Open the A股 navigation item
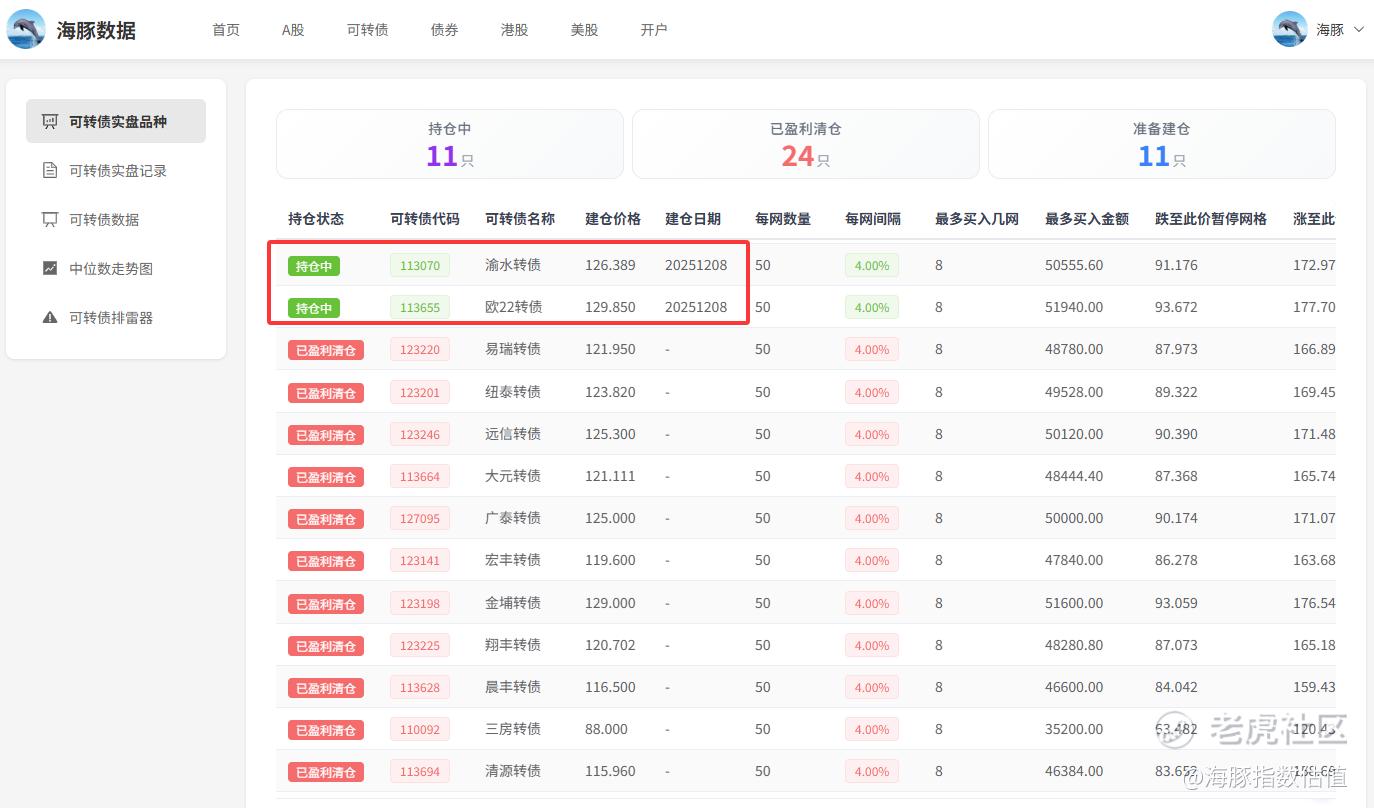 293,29
